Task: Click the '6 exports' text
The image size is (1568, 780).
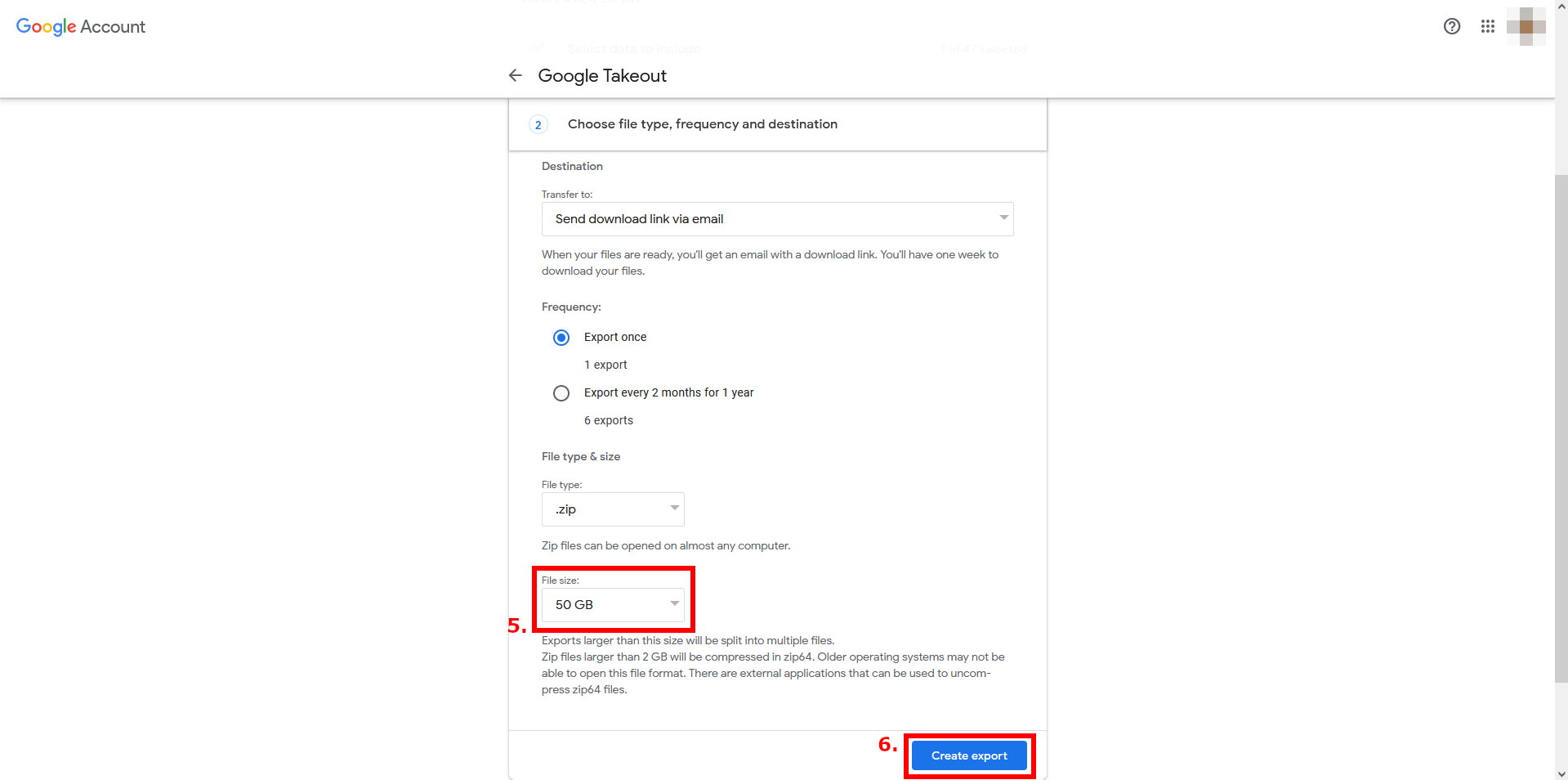Action: (x=609, y=421)
